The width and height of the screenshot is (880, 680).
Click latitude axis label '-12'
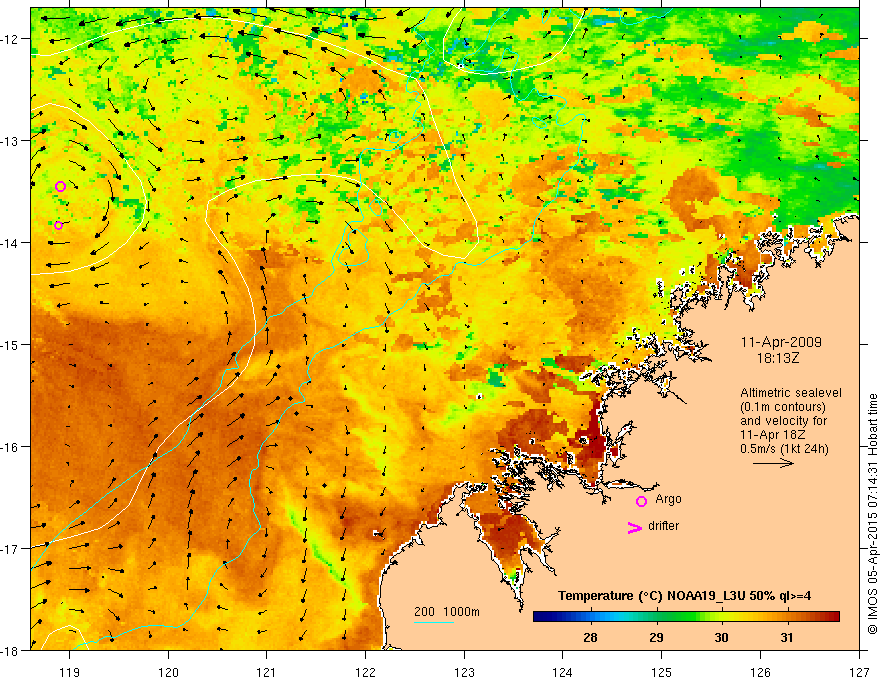pyautogui.click(x=11, y=39)
